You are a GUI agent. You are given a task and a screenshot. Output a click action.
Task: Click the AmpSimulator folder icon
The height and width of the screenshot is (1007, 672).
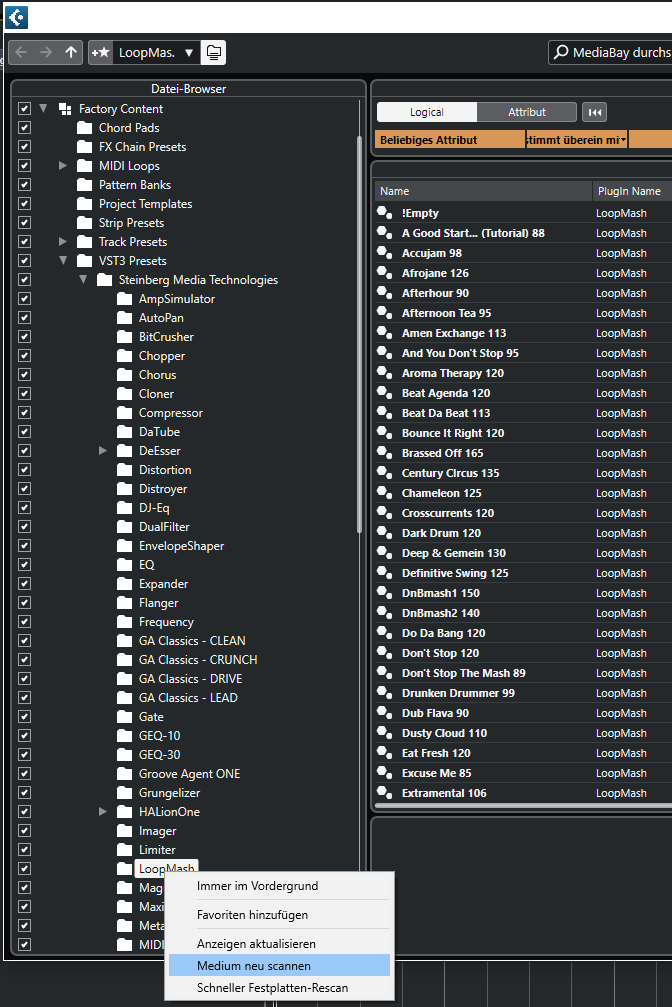click(x=125, y=299)
